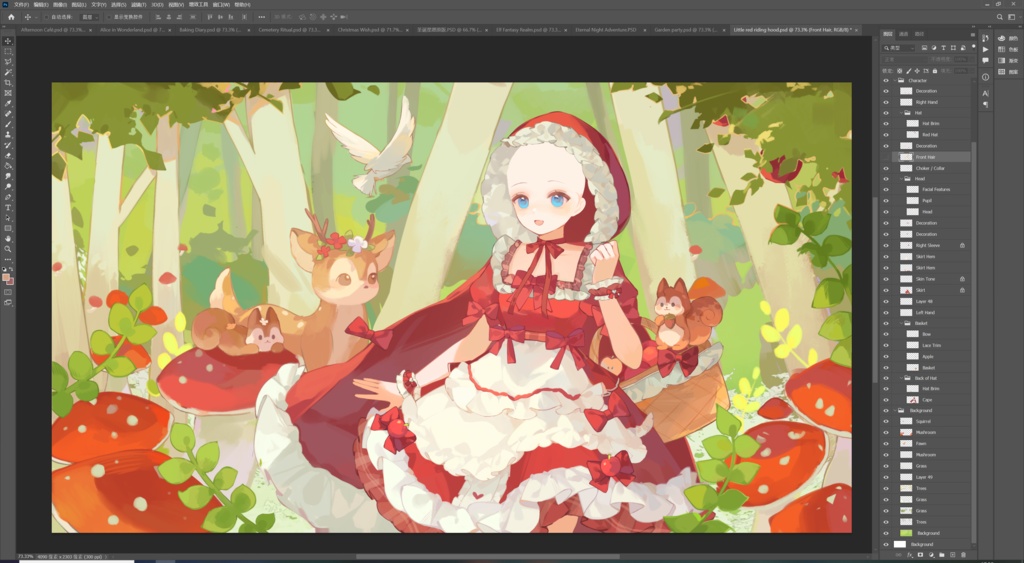Viewport: 1024px width, 563px height.
Task: Select the Move tool in the toolbox
Action: tap(8, 41)
